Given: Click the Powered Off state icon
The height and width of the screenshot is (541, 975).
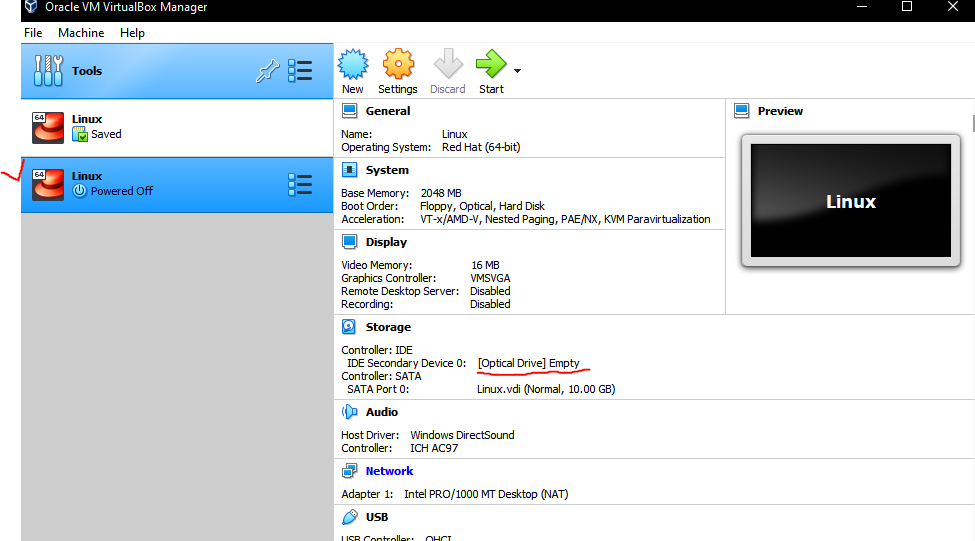Looking at the screenshot, I should [80, 191].
